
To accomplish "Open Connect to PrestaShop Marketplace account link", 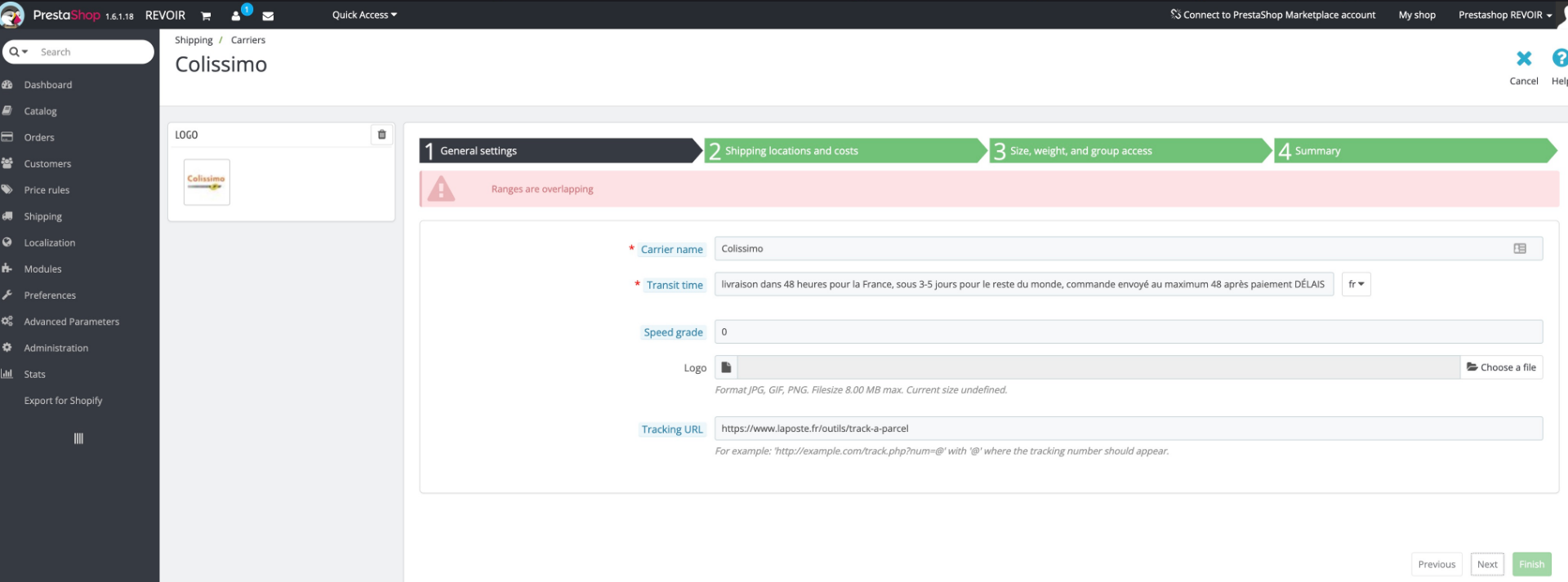I will [x=1273, y=15].
